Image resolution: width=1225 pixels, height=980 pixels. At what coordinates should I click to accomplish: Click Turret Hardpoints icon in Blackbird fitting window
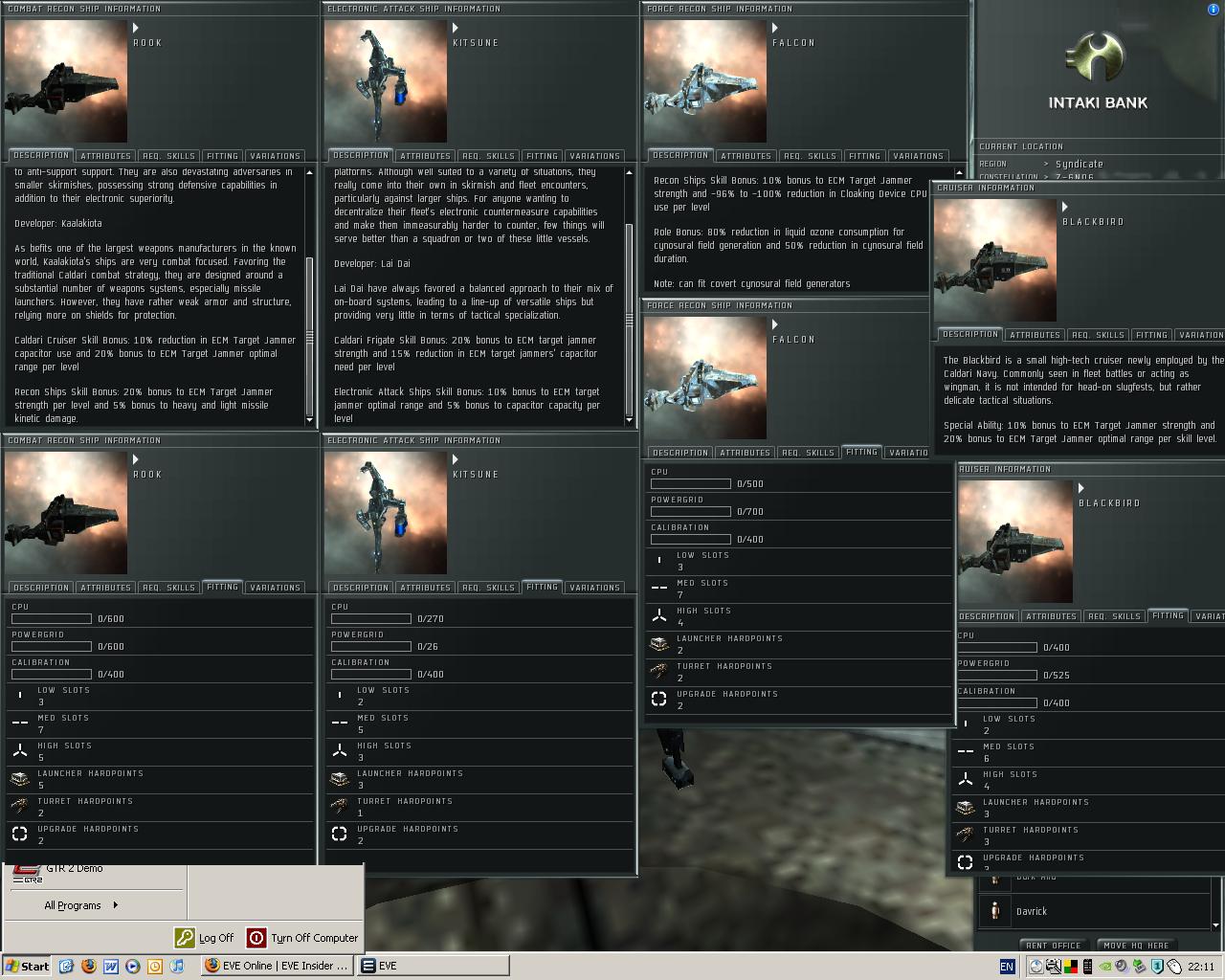966,835
